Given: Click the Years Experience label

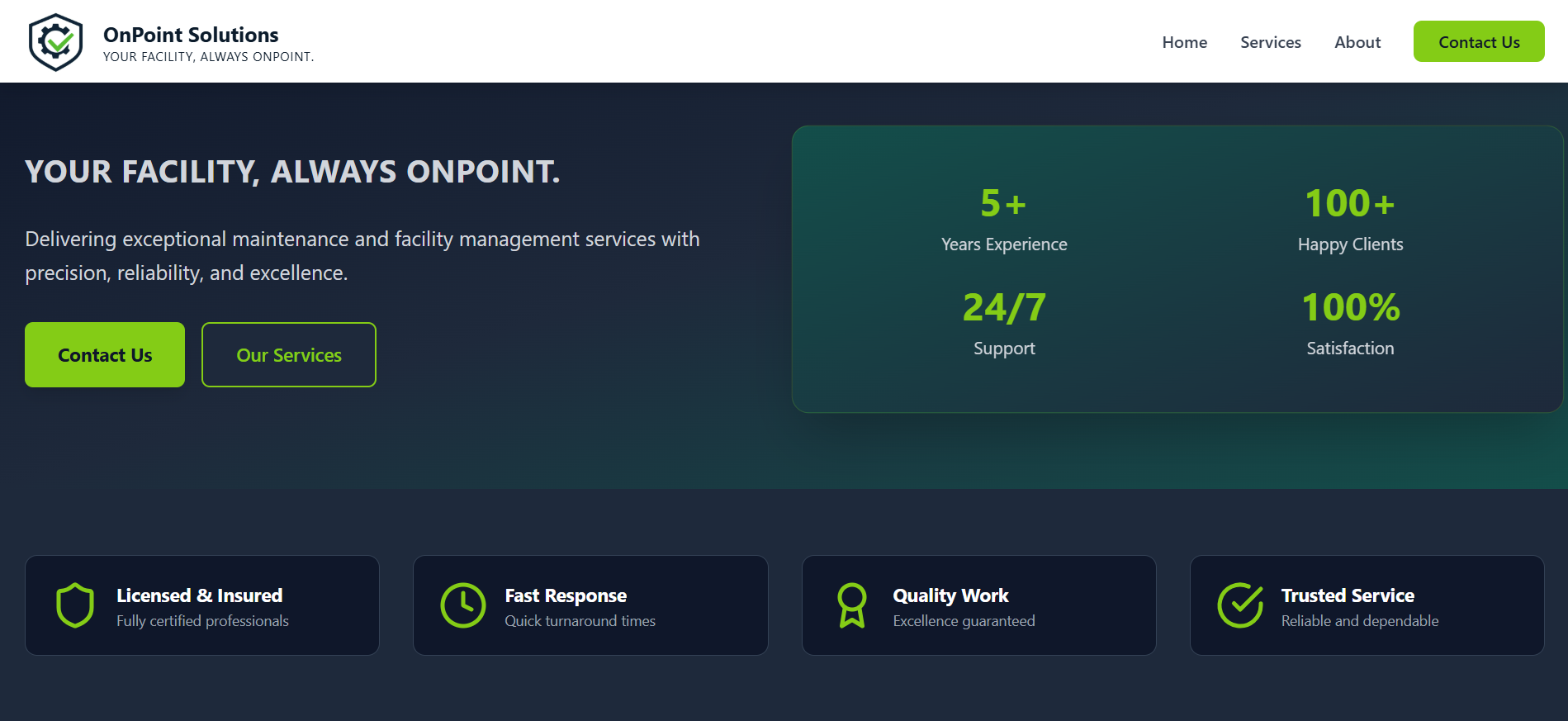Looking at the screenshot, I should click(1004, 244).
